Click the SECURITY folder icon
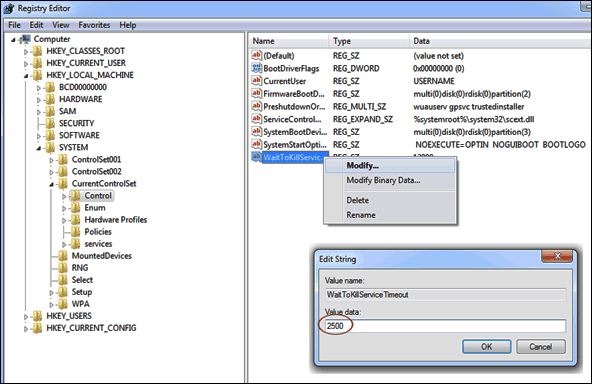The width and height of the screenshot is (592, 384). click(x=50, y=123)
